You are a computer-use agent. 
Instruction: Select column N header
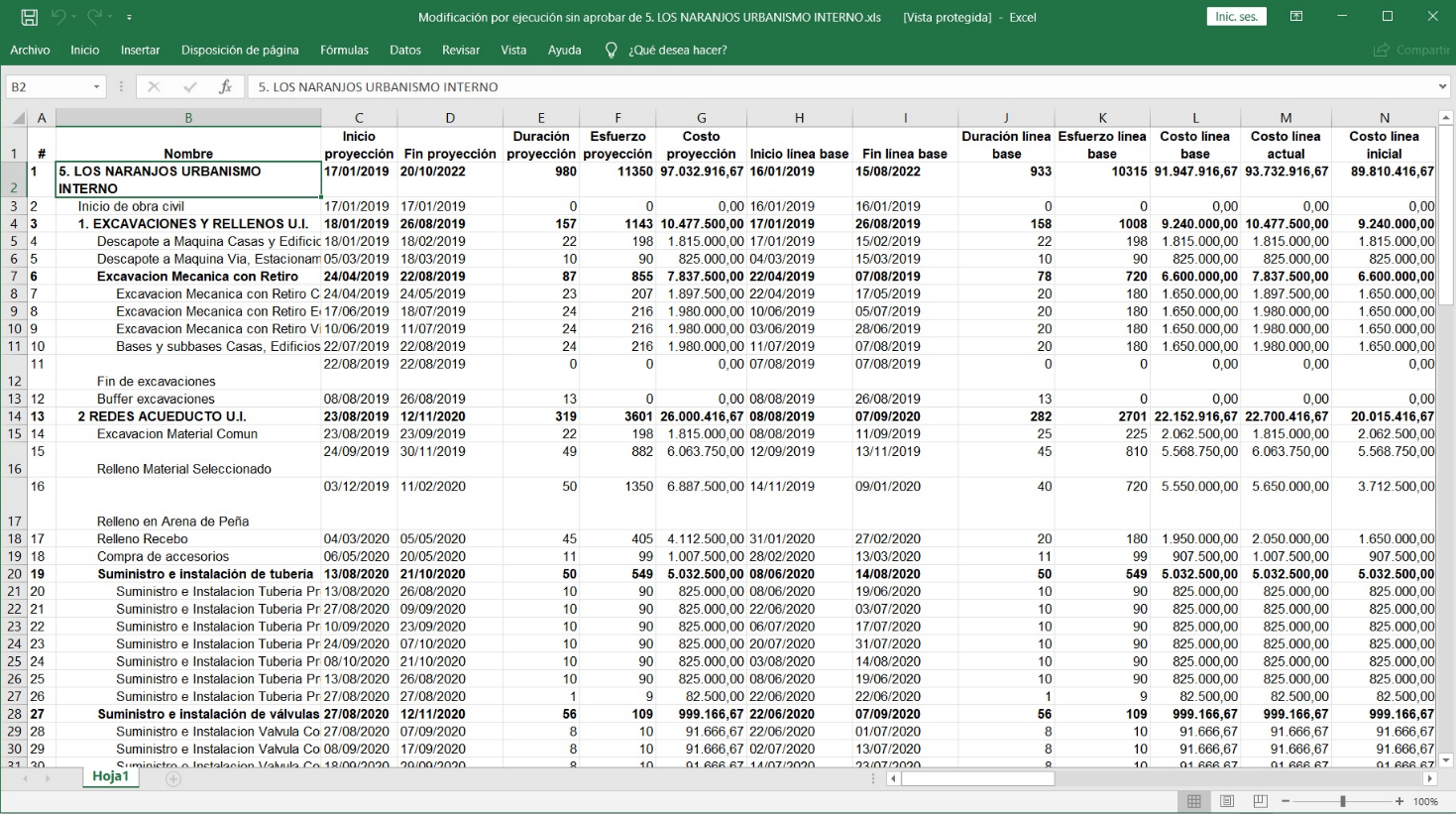click(1385, 118)
